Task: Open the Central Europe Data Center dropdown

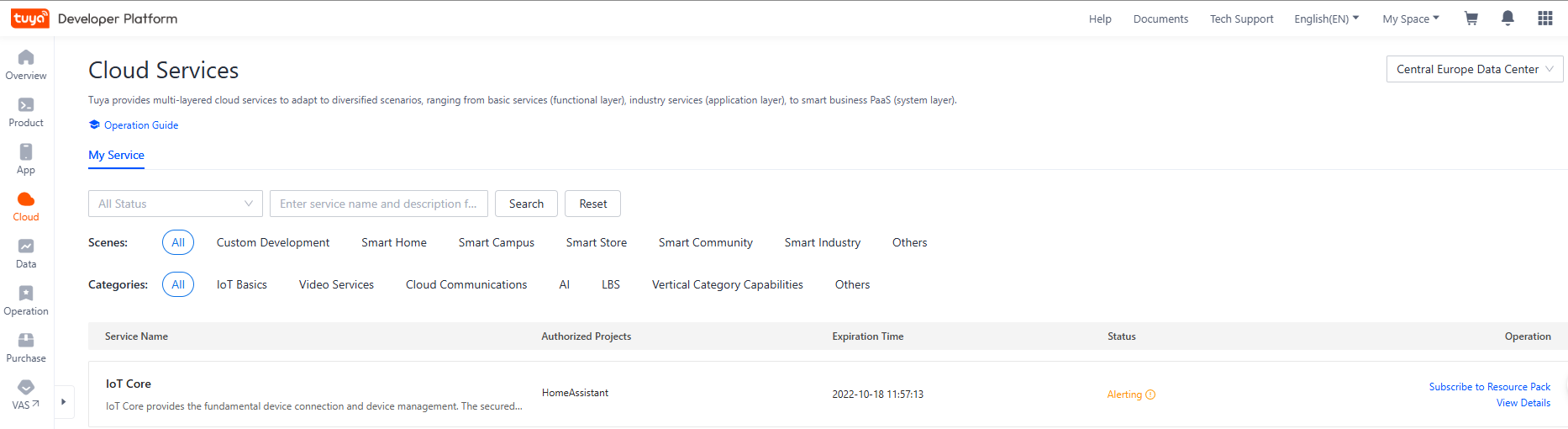Action: pyautogui.click(x=1475, y=69)
